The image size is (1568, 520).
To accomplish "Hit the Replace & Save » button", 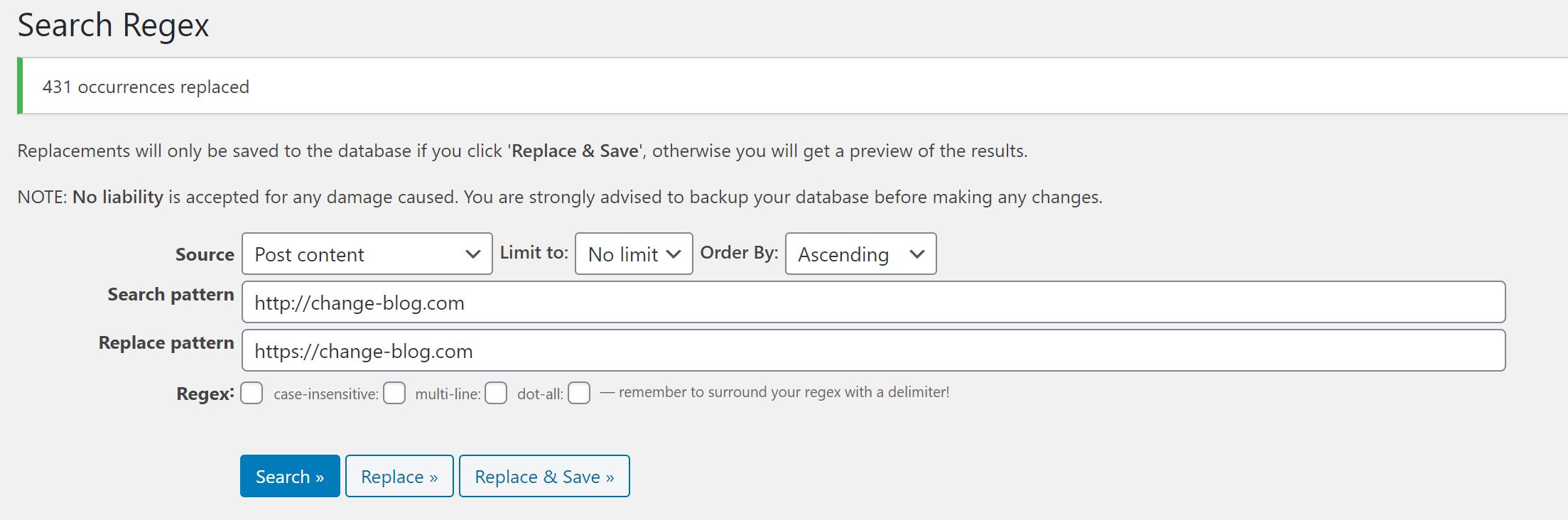I will [x=544, y=477].
